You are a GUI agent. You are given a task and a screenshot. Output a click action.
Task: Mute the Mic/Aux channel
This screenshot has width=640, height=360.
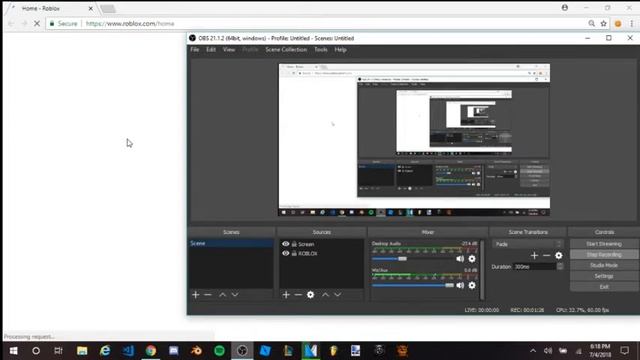[460, 285]
